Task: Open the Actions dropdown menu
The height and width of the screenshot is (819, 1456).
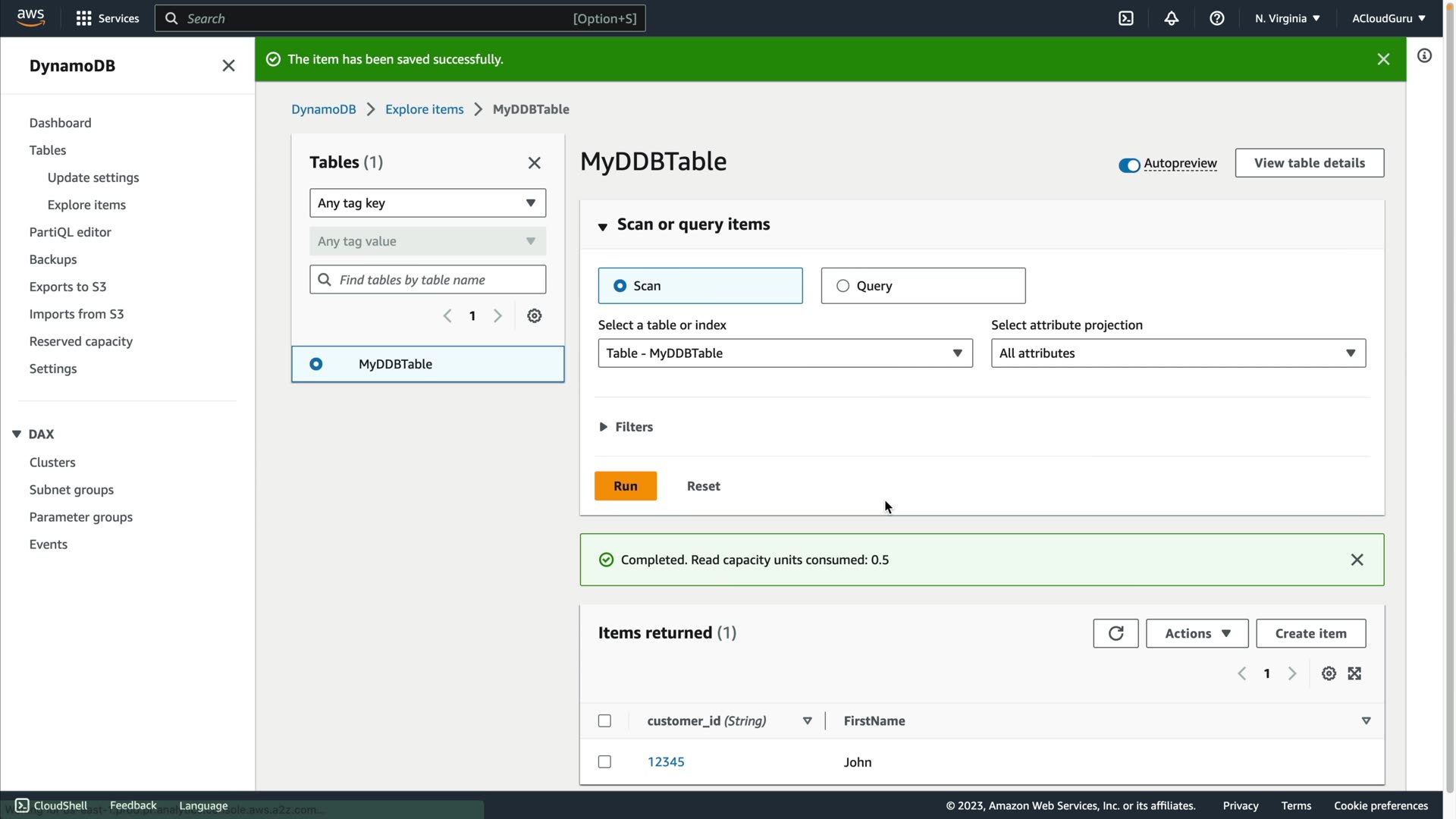Action: tap(1197, 633)
